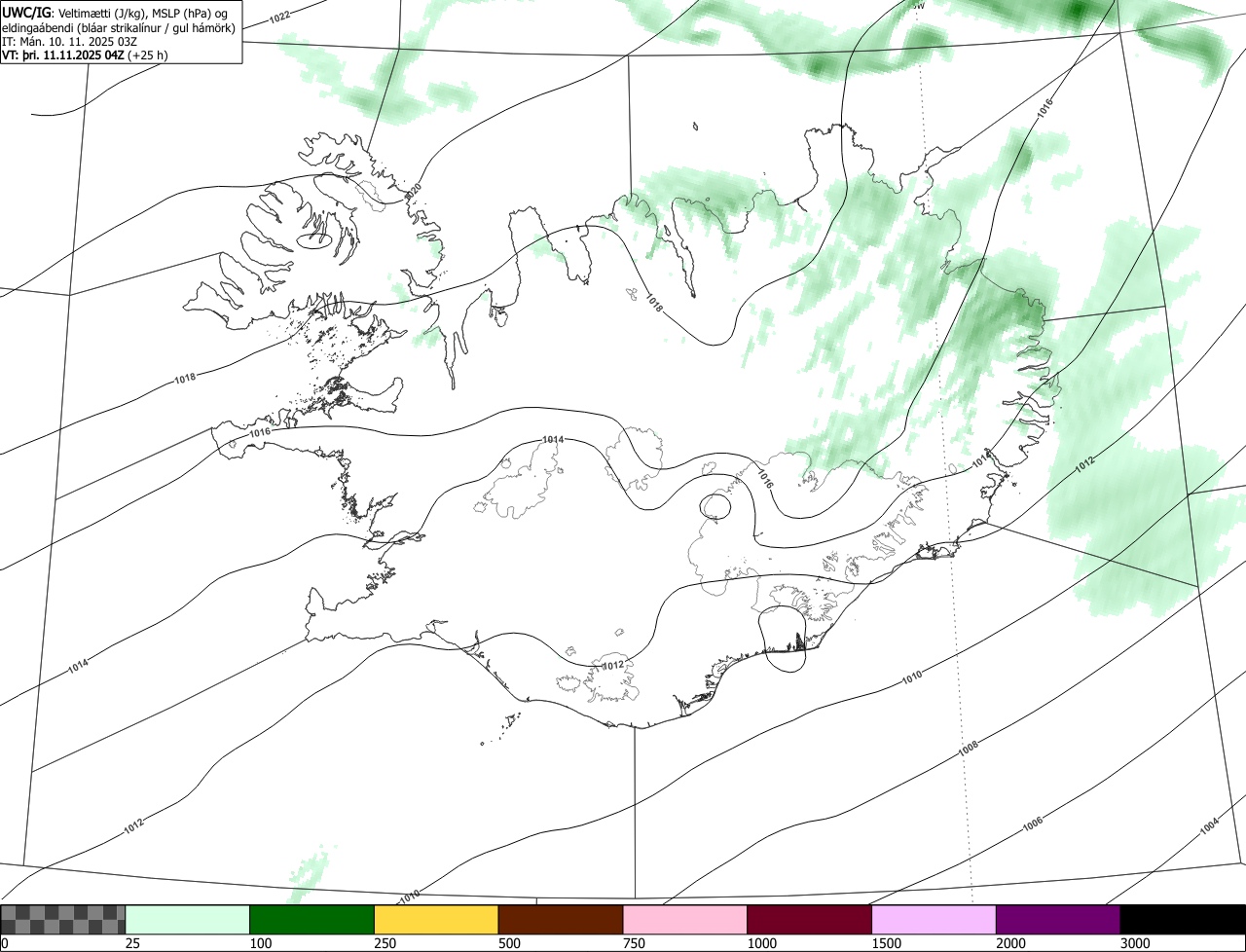
Task: Click the '1006' isobar label
Action: pyautogui.click(x=1033, y=824)
